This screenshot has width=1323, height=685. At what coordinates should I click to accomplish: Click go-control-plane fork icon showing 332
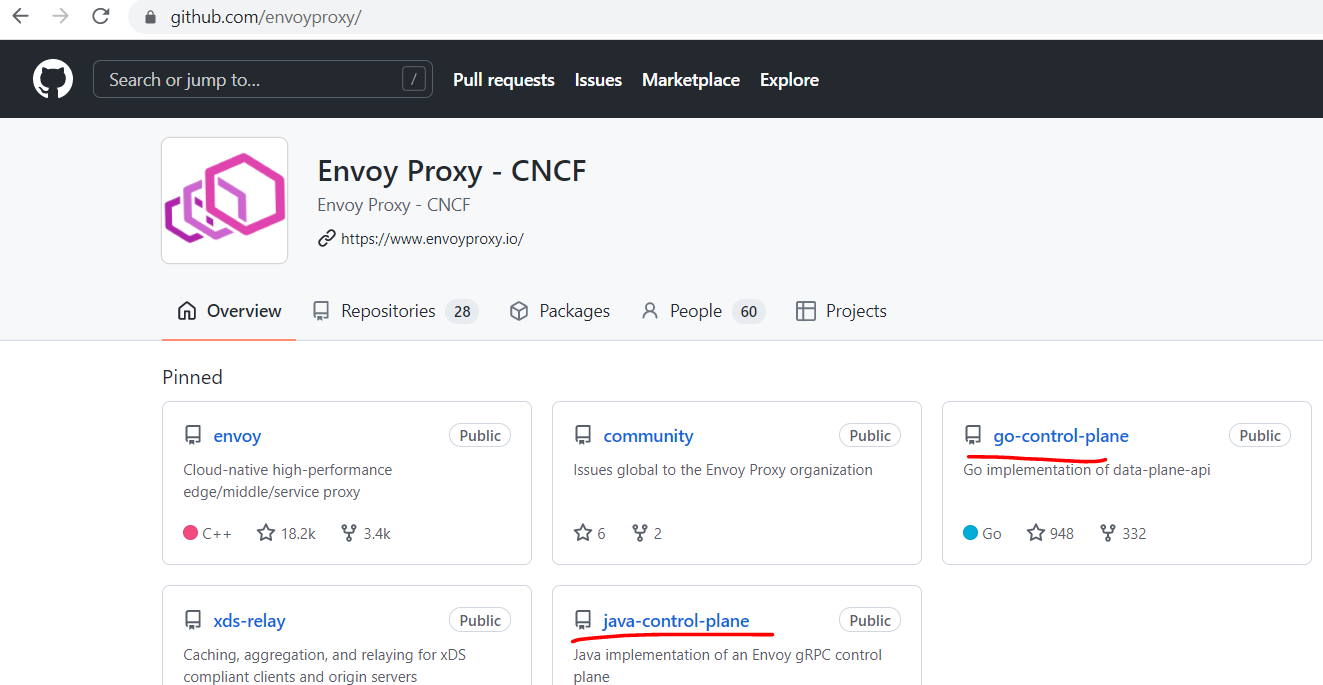coord(1108,533)
